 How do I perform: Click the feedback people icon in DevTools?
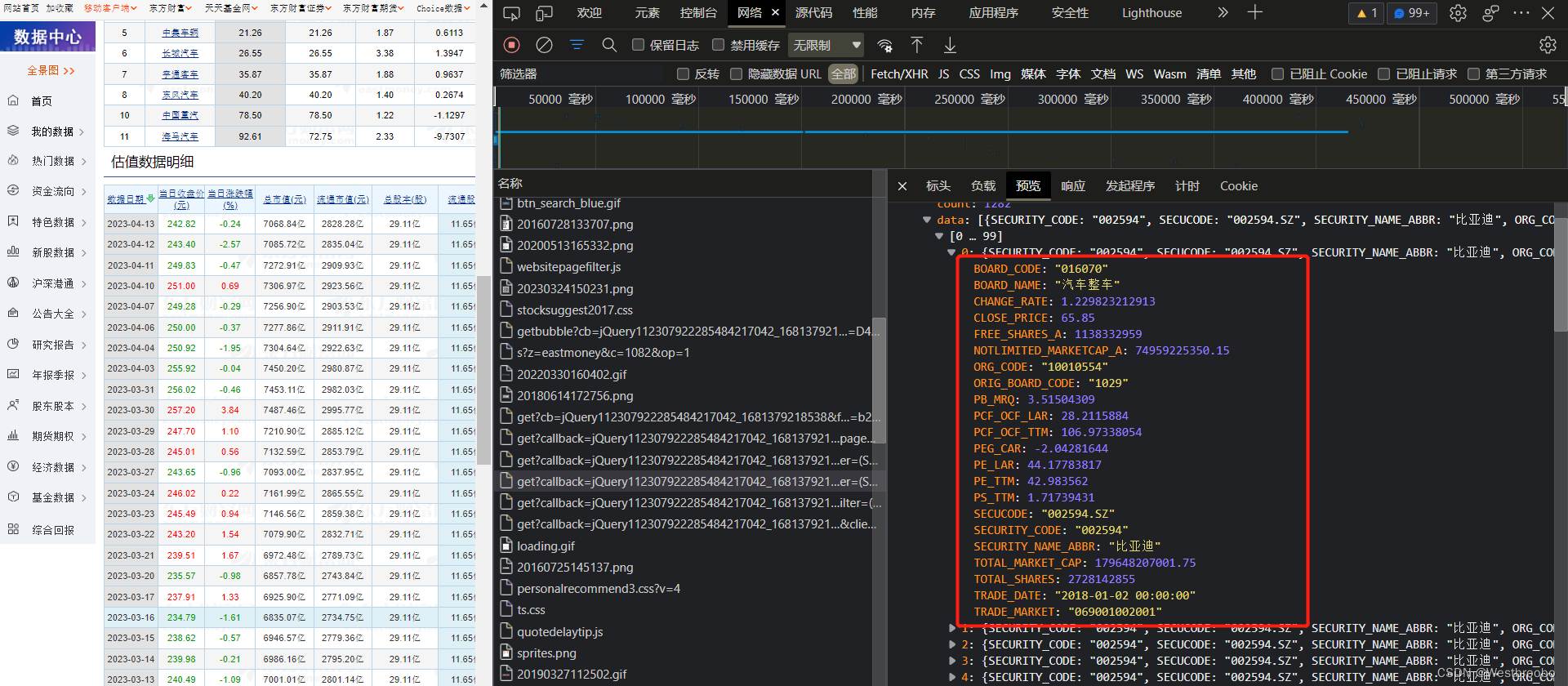click(1490, 13)
